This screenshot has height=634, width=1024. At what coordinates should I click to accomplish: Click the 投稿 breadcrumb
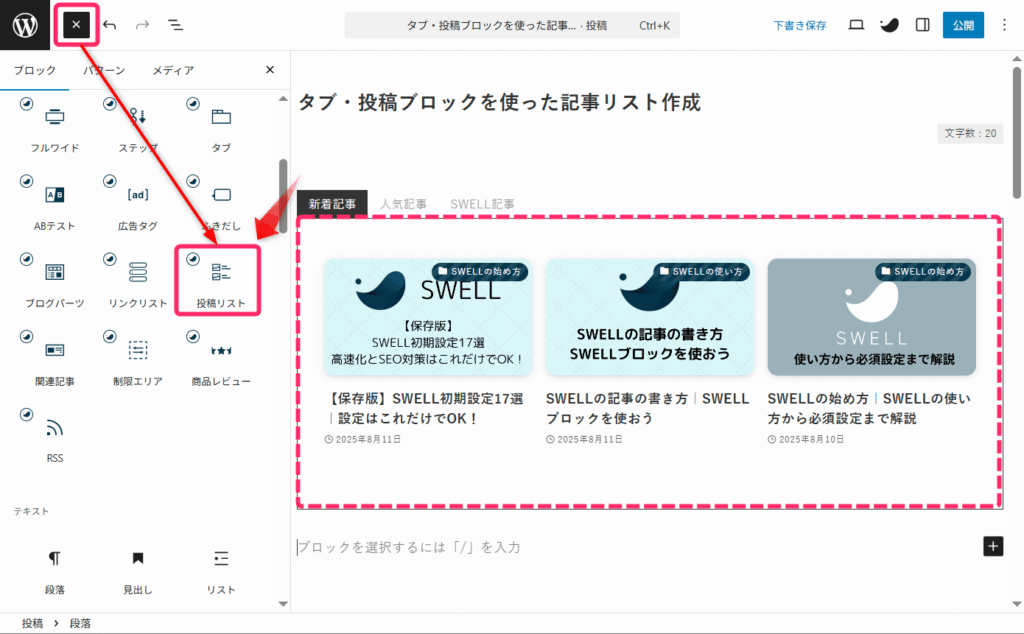tap(32, 623)
